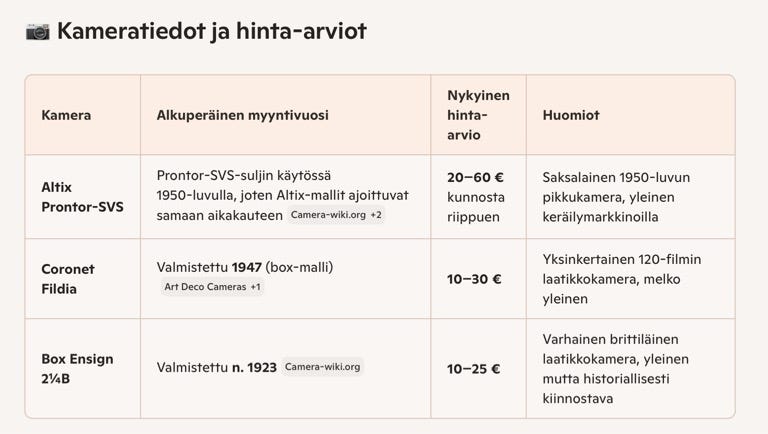Open Camera-wiki.org citation in Box Ensign row

click(x=322, y=367)
